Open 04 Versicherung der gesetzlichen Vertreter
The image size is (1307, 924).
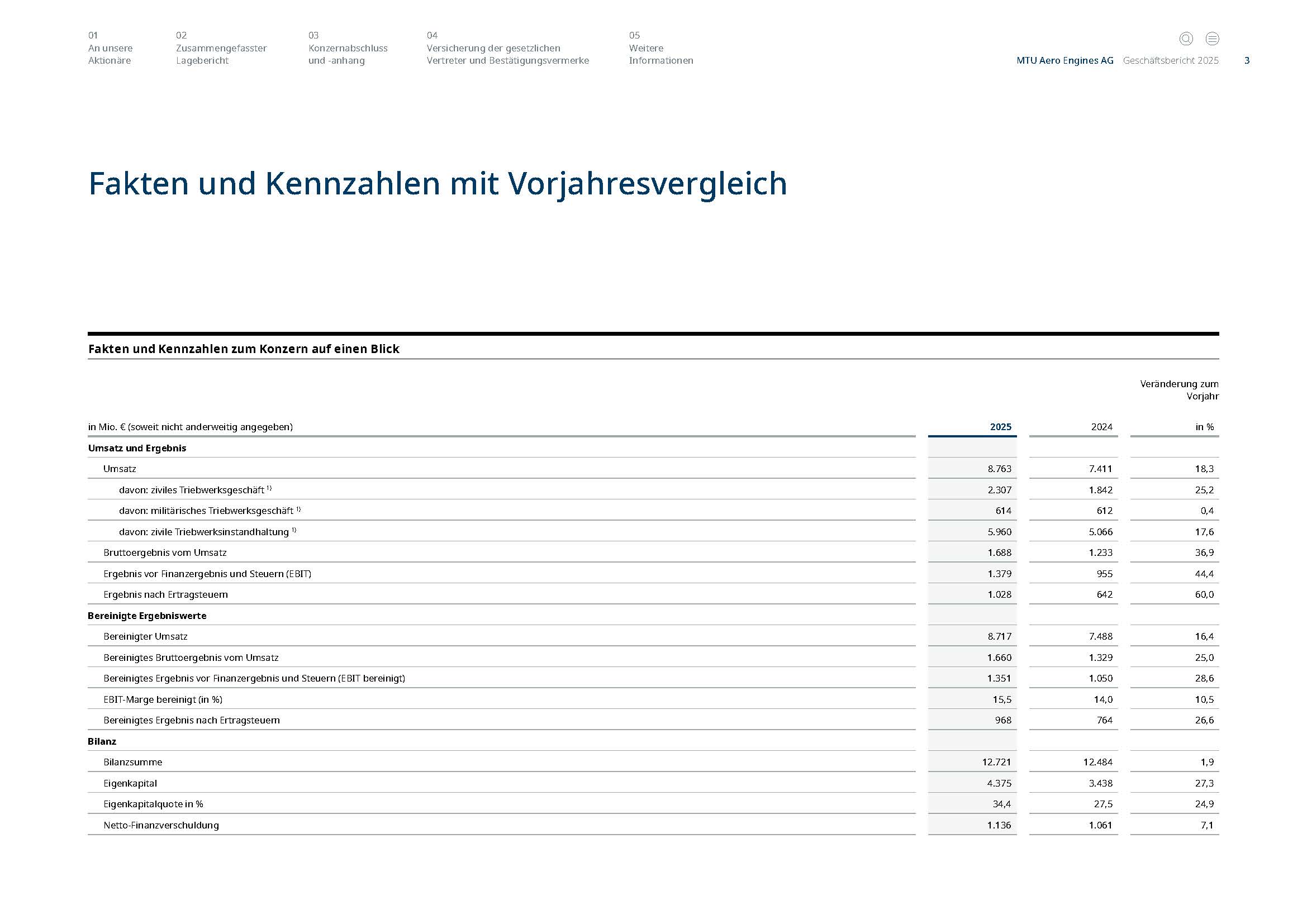pyautogui.click(x=508, y=48)
